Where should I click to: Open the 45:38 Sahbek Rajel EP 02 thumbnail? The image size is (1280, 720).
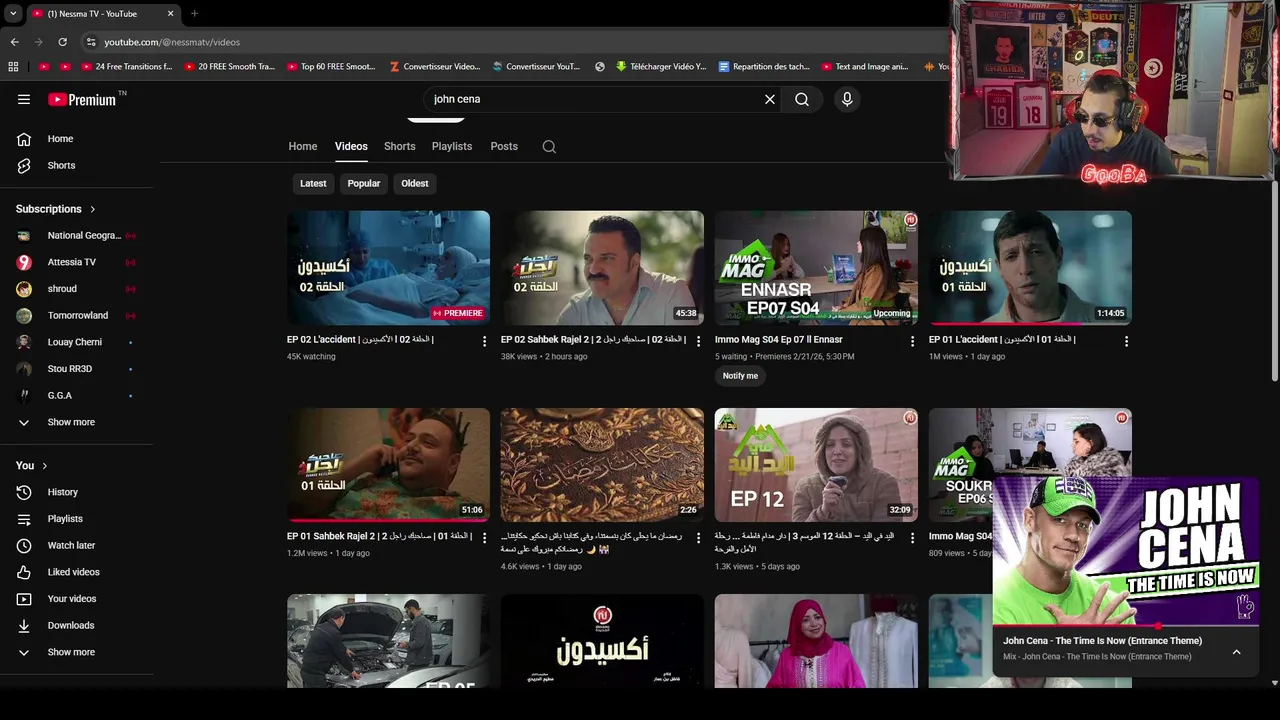602,267
